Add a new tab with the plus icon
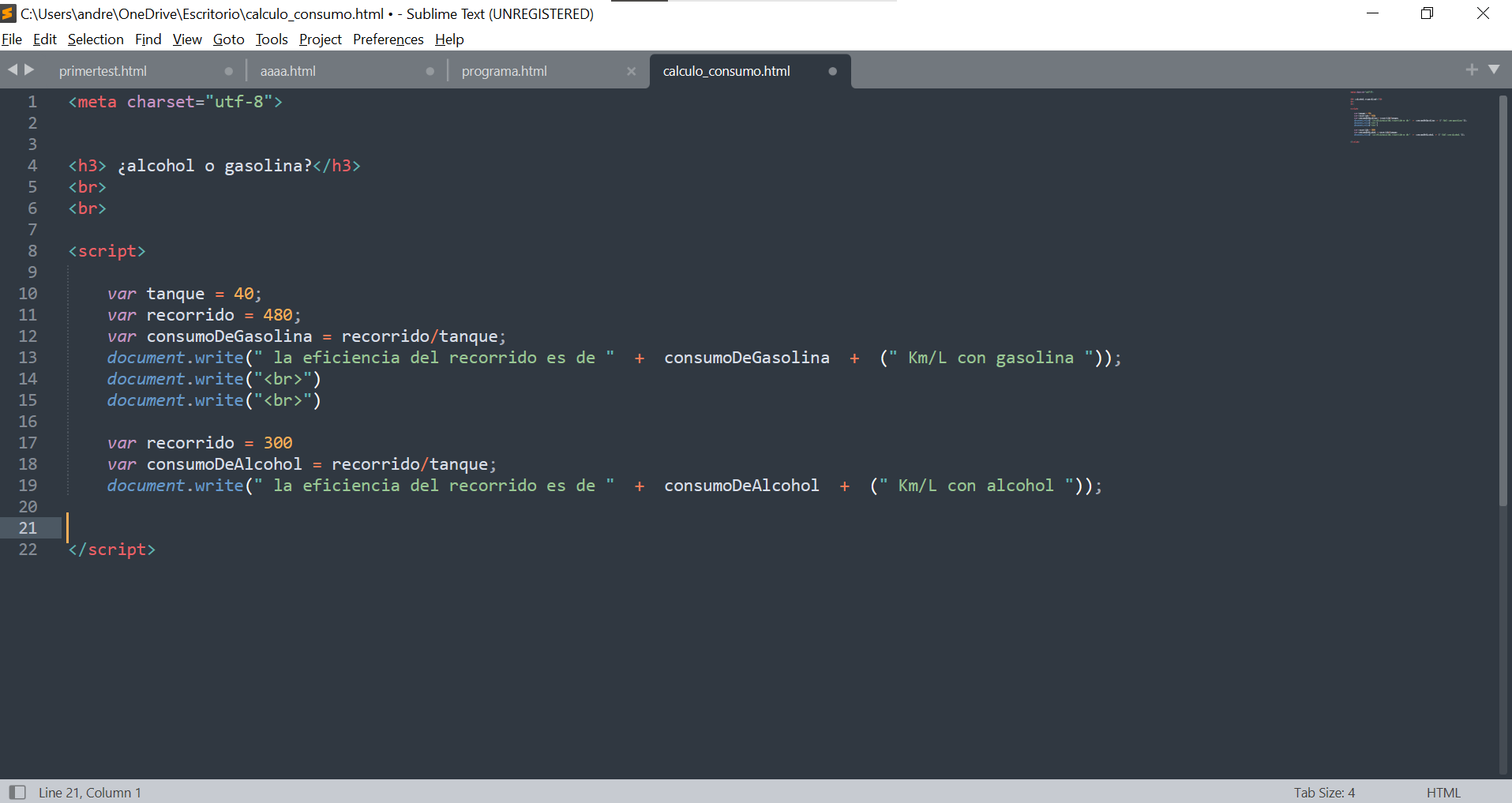The width and height of the screenshot is (1512, 803). (x=1472, y=69)
